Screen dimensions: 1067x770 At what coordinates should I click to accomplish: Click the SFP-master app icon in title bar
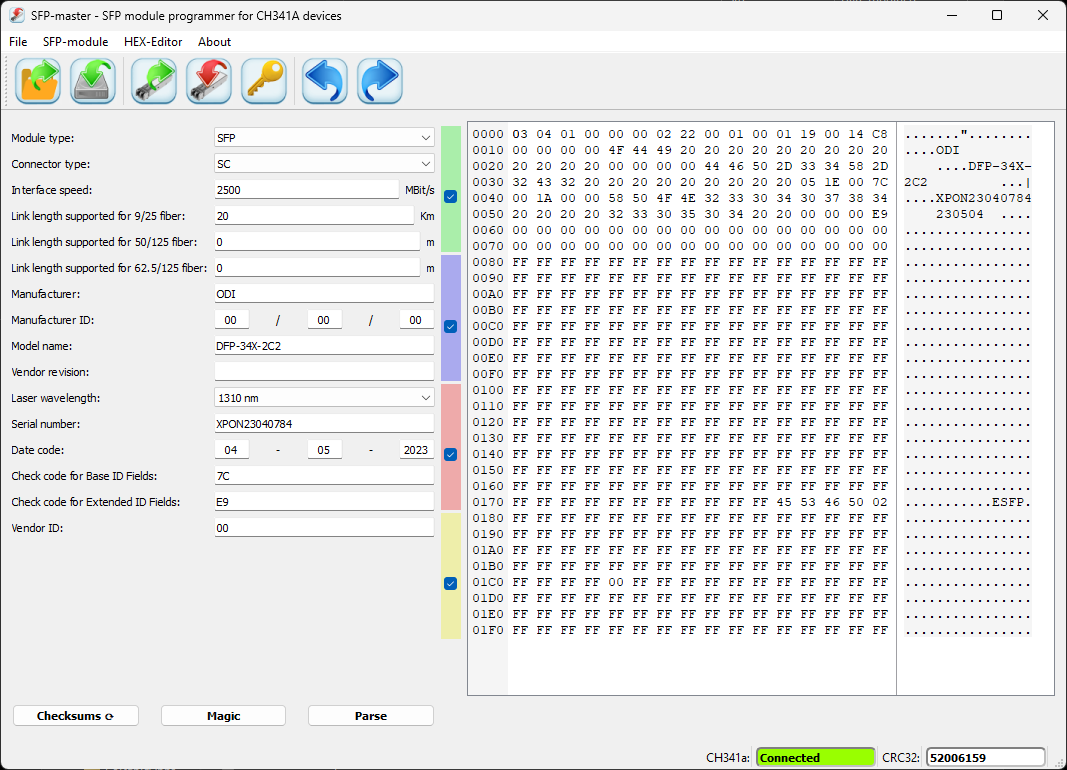click(x=17, y=15)
